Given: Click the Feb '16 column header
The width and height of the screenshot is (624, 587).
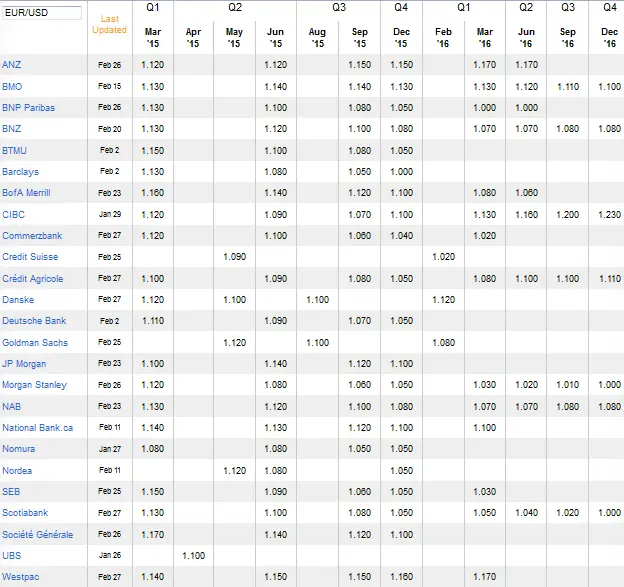Looking at the screenshot, I should coord(443,37).
